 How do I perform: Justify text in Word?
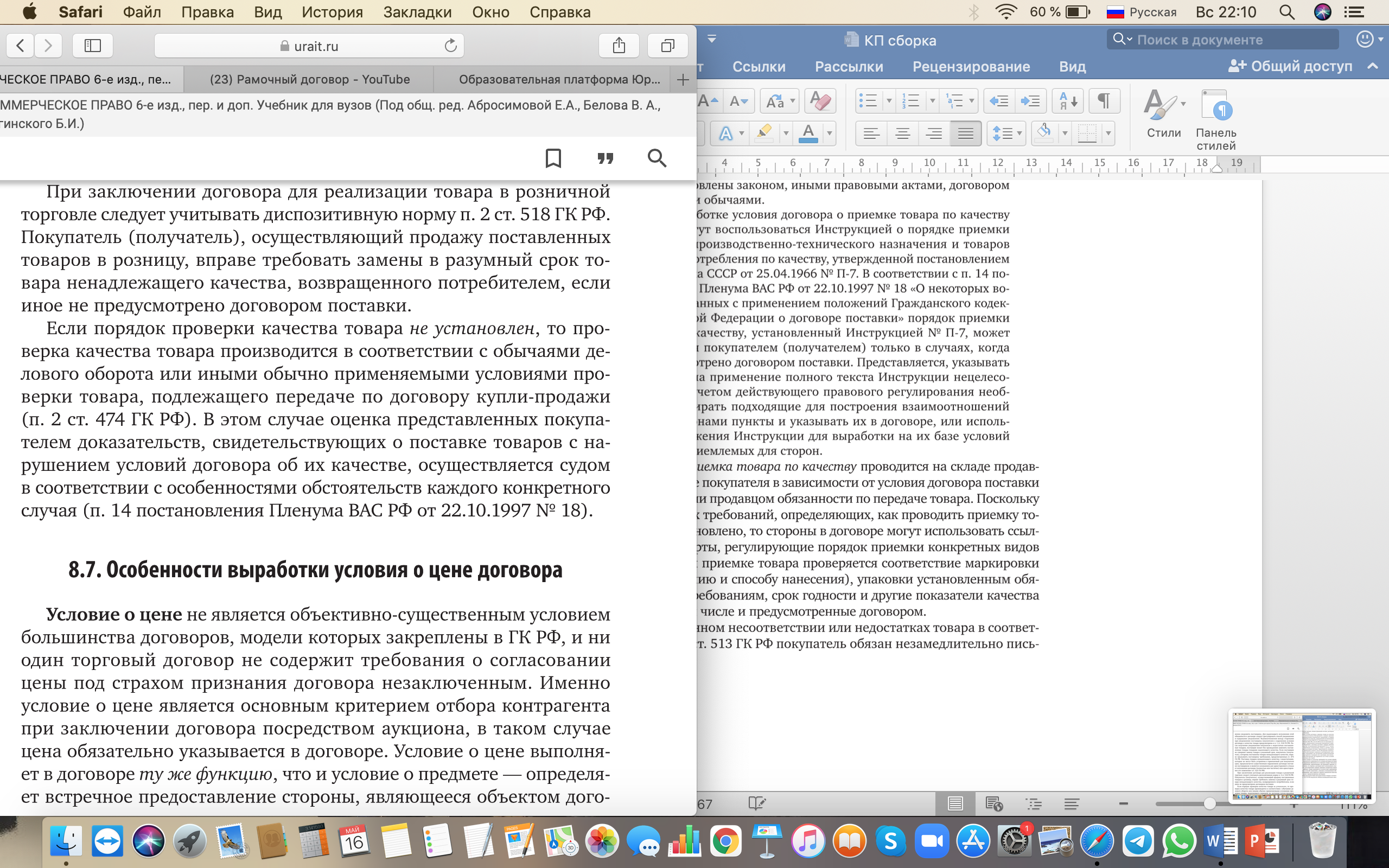pos(965,135)
